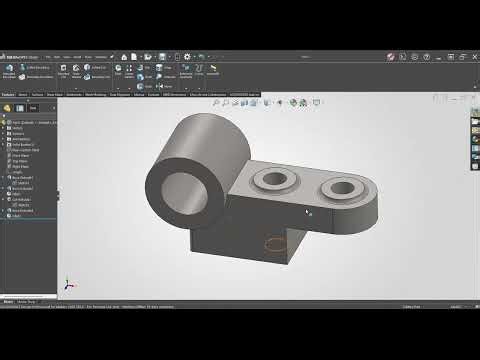Expand the Solid Bodies node
The image size is (480, 360).
pyautogui.click(x=3, y=145)
